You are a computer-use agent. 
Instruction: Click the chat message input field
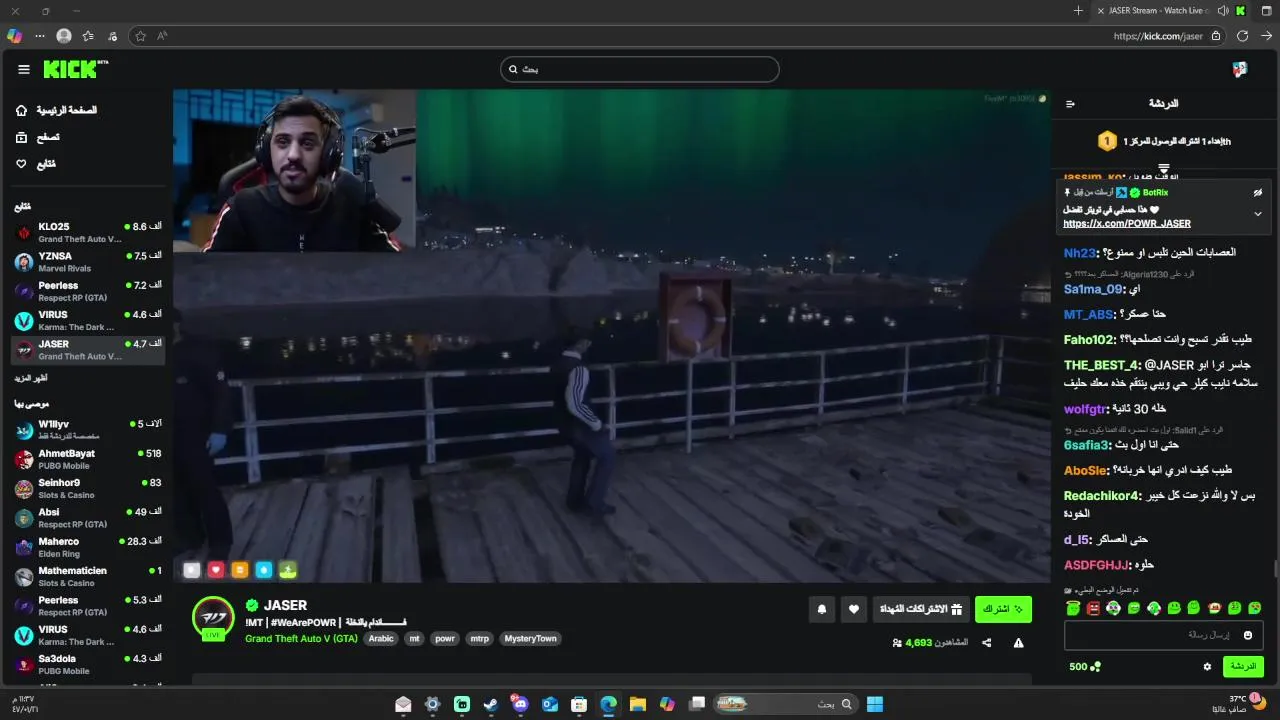pos(1163,635)
